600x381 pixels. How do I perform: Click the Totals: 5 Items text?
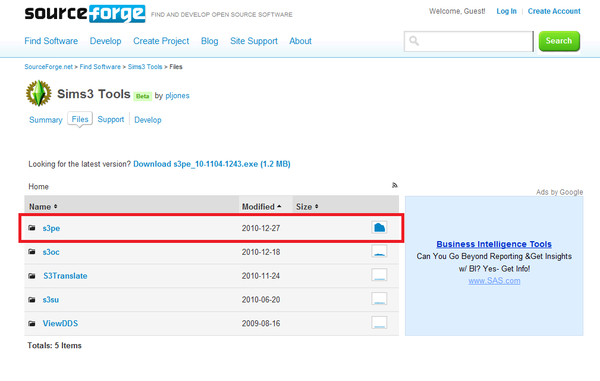tap(54, 345)
